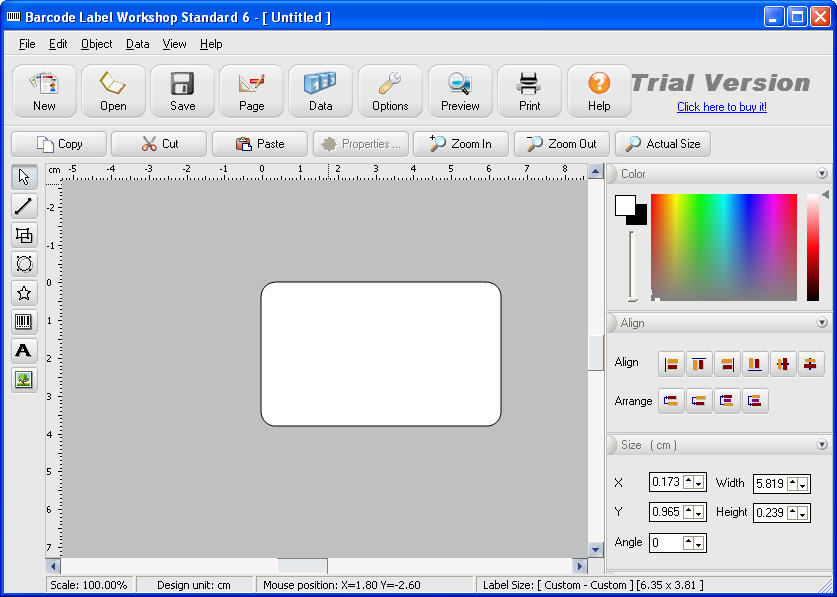The width and height of the screenshot is (837, 597).
Task: Click the Actual Size button
Action: [662, 143]
